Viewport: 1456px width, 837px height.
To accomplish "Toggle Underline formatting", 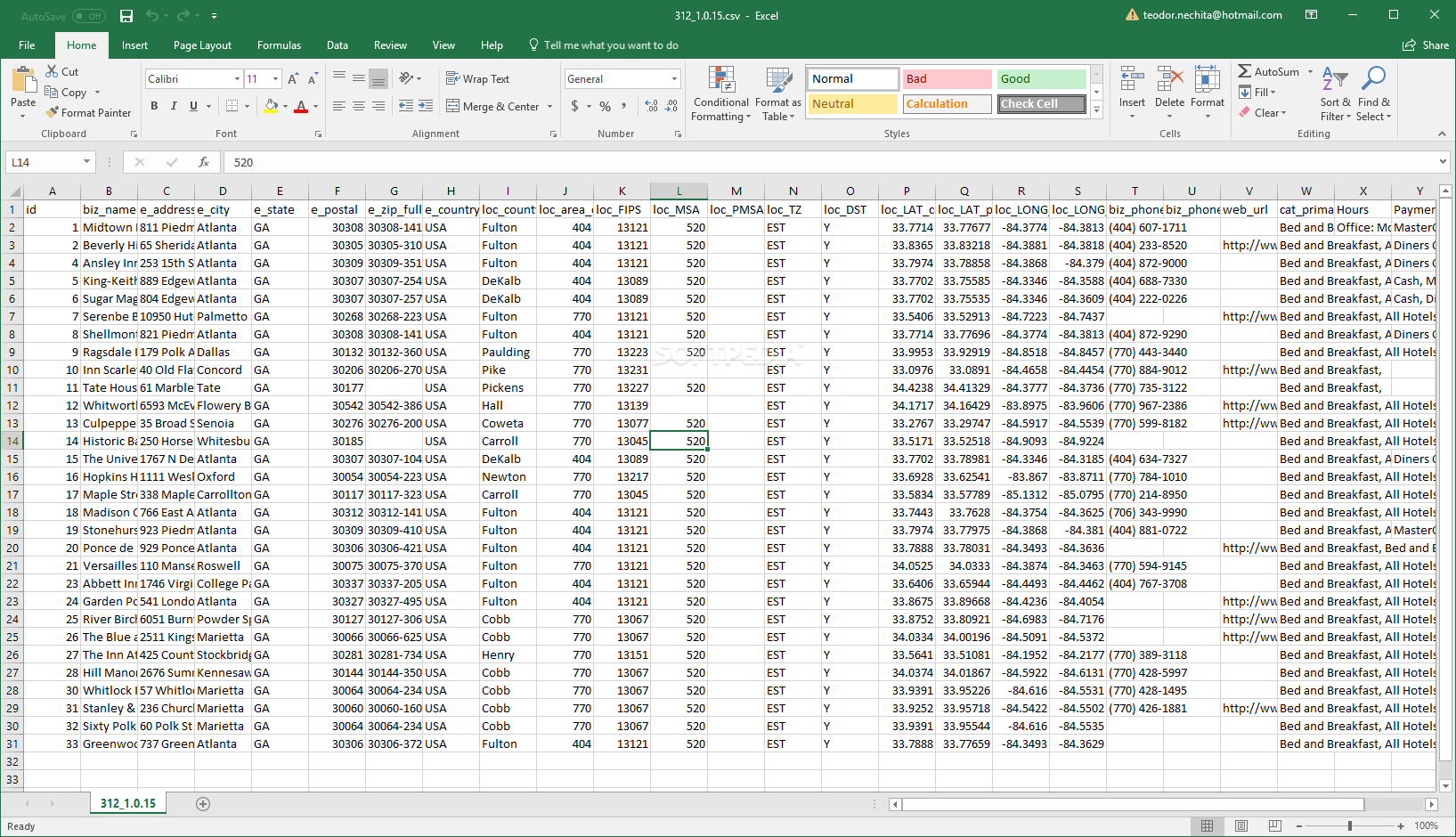I will (x=193, y=106).
